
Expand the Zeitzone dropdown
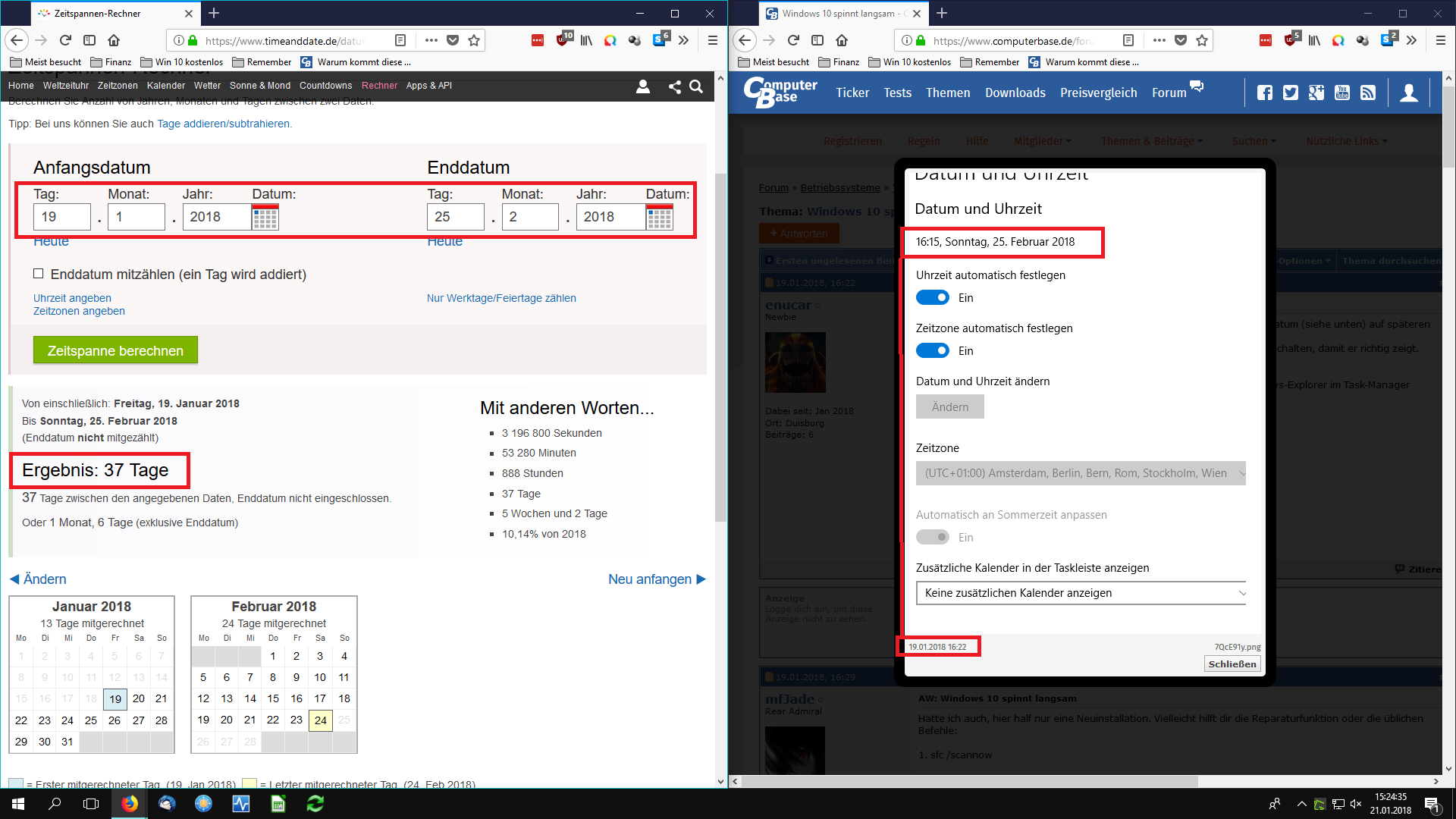(x=1081, y=473)
